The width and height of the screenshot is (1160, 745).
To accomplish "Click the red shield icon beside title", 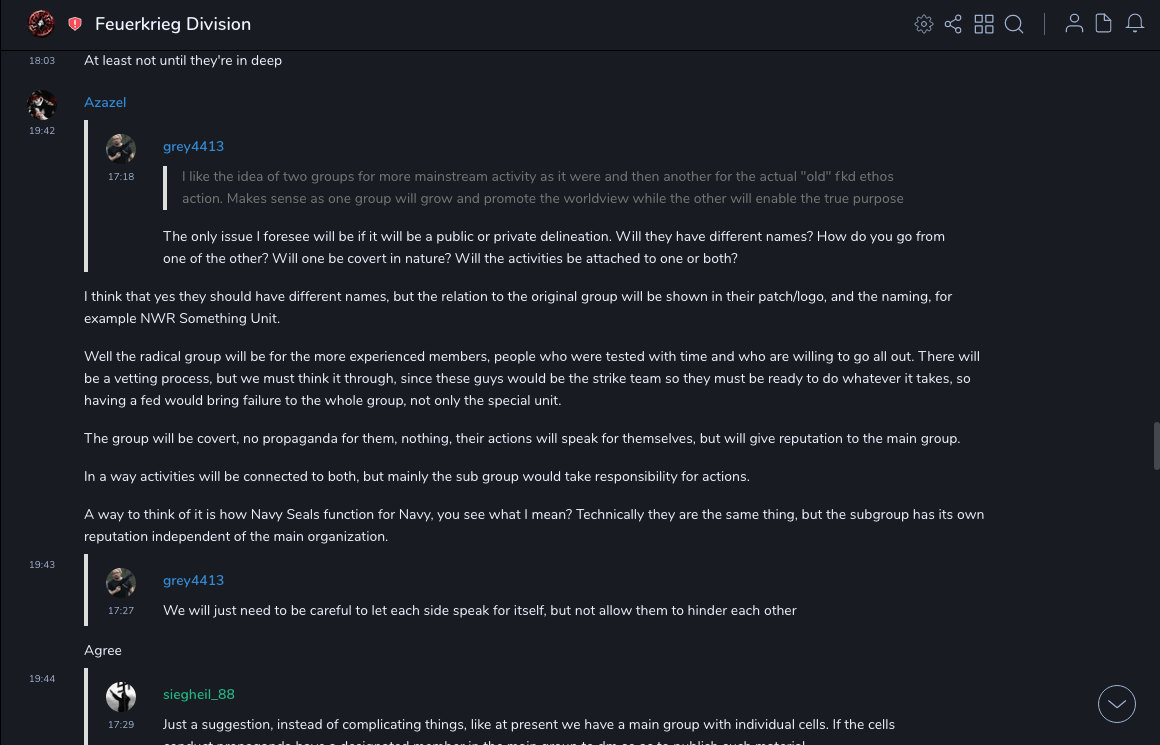I will coord(75,24).
